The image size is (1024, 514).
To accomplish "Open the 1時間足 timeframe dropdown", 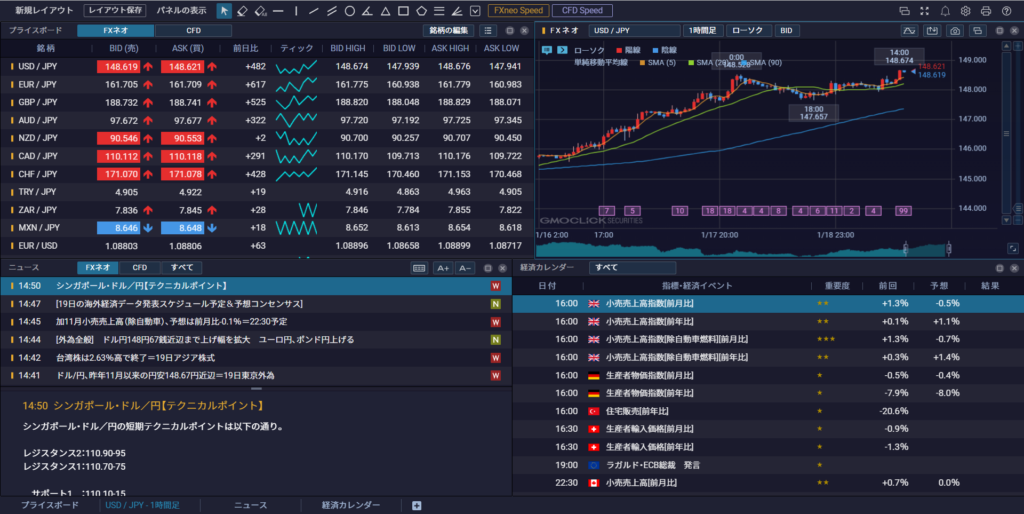I will coord(702,31).
